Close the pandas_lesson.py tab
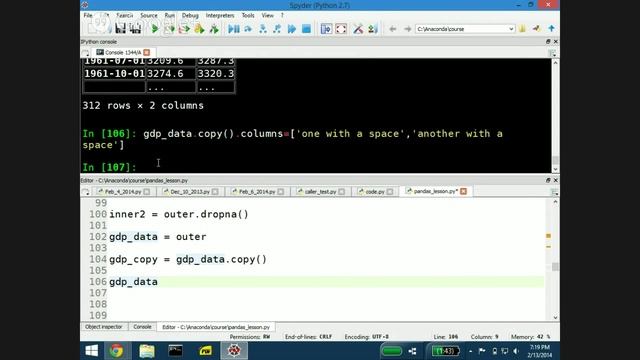The height and width of the screenshot is (360, 640). [x=463, y=191]
